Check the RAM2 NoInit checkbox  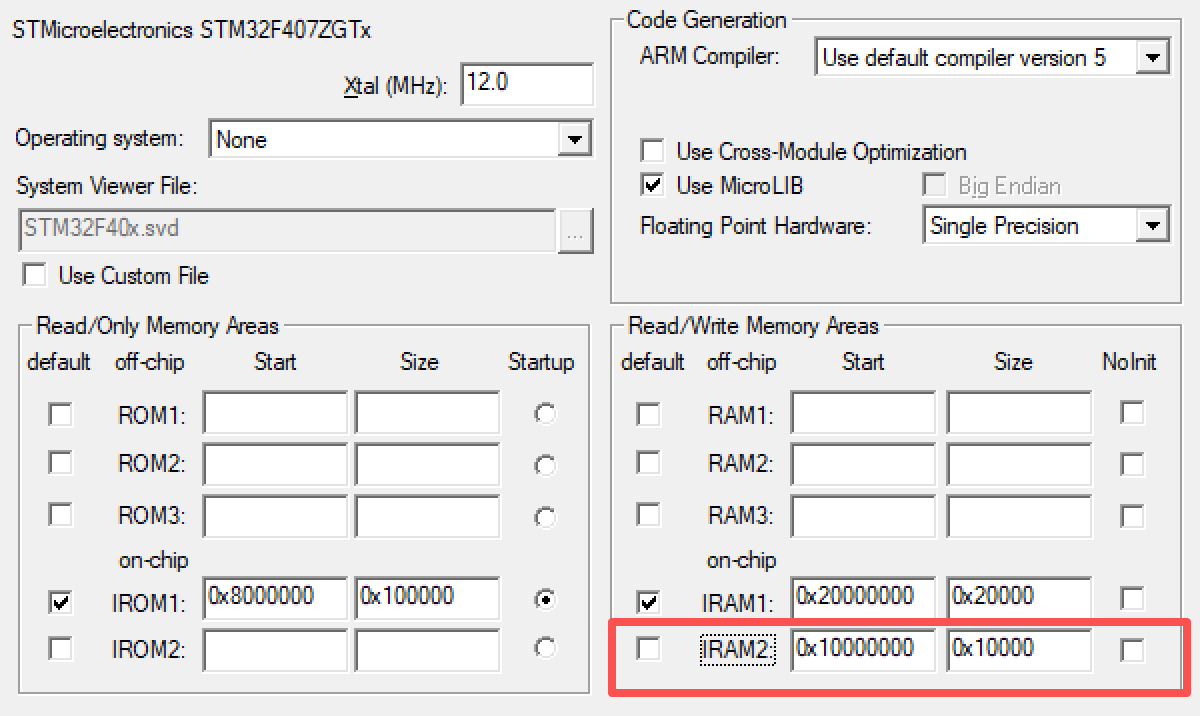pyautogui.click(x=1132, y=464)
